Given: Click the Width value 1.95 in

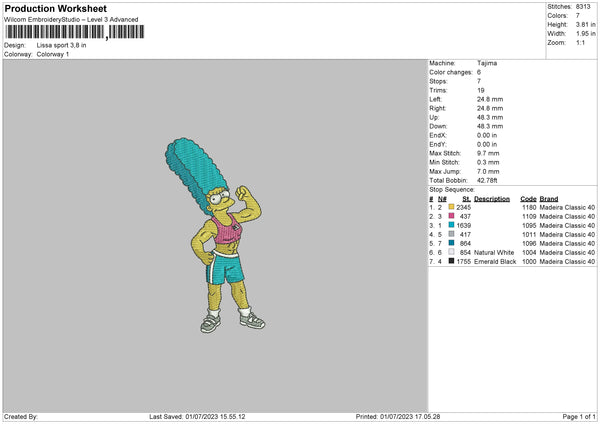Looking at the screenshot, I should [x=586, y=34].
